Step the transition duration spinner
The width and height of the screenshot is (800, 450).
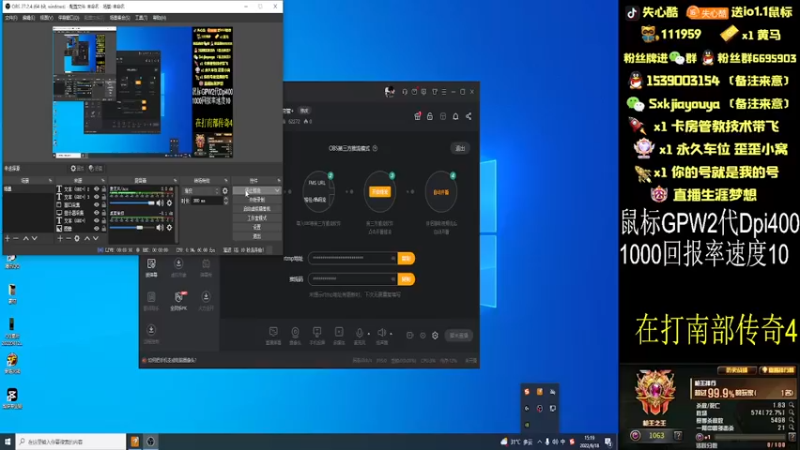[x=226, y=201]
